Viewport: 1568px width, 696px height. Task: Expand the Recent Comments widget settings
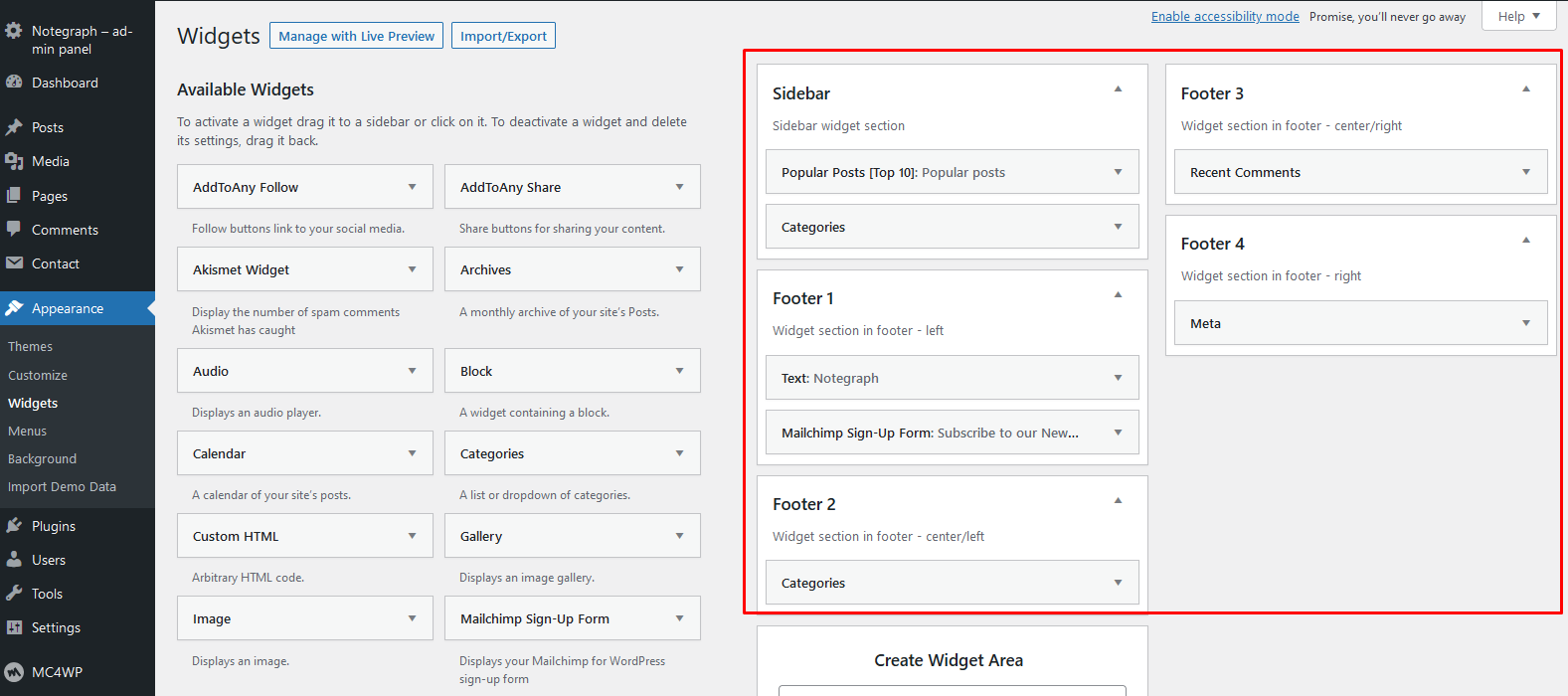coord(1526,172)
